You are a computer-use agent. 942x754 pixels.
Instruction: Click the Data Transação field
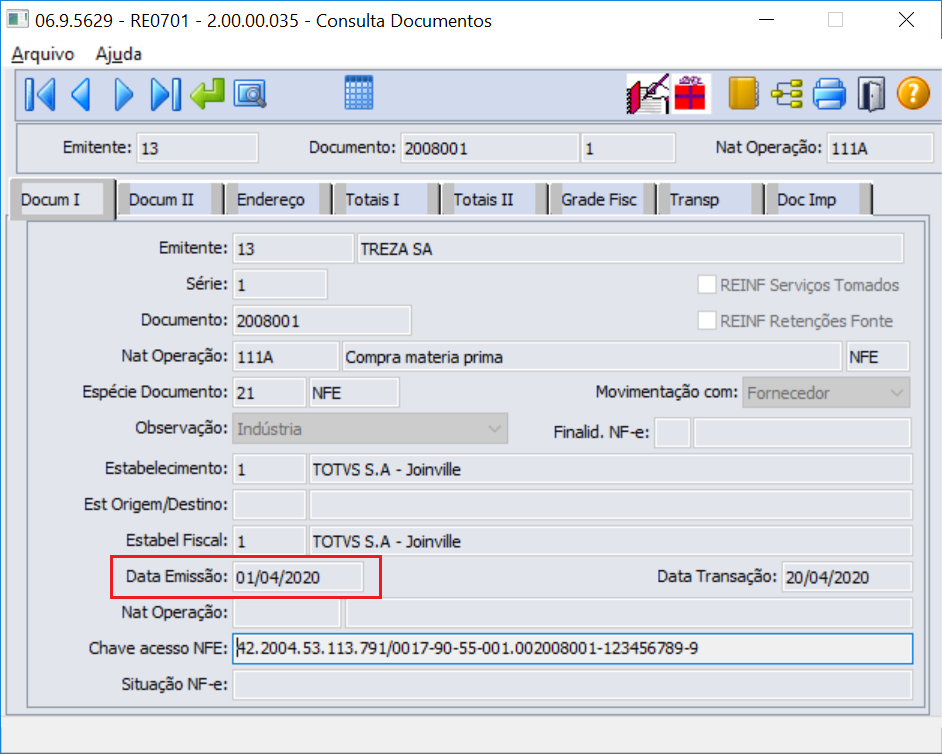click(x=847, y=577)
